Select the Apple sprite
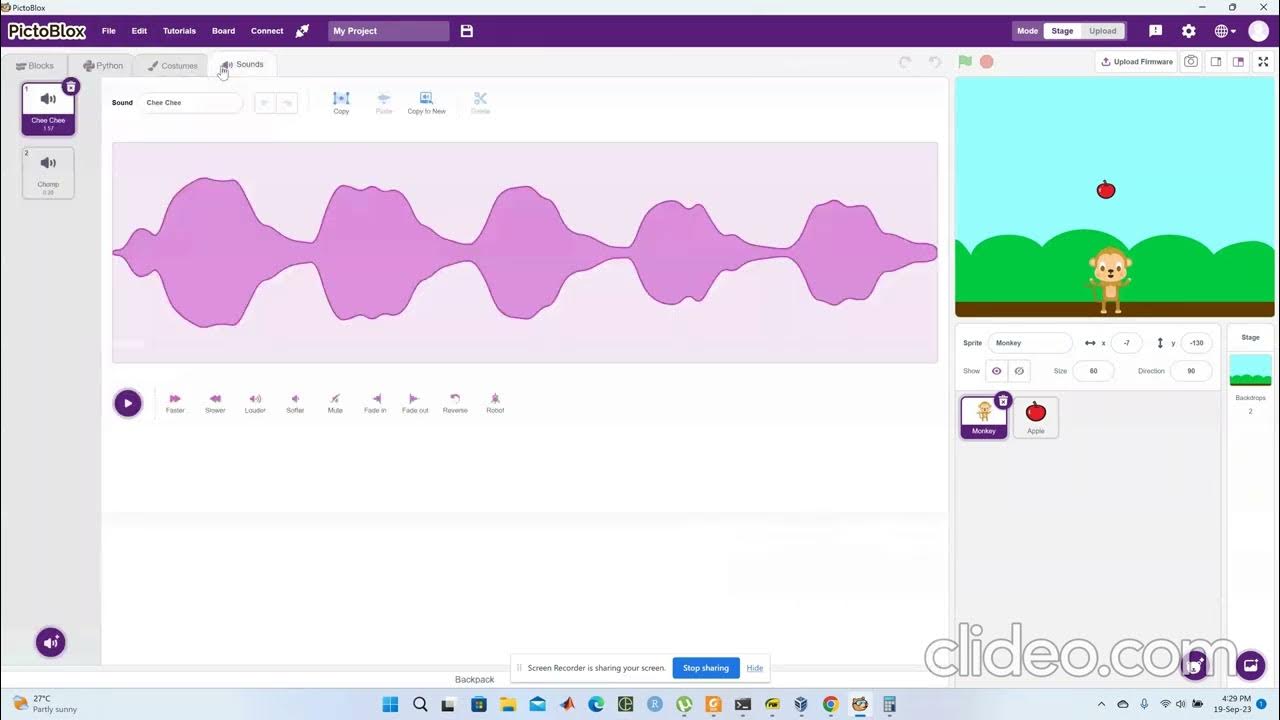The height and width of the screenshot is (720, 1280). click(1036, 417)
